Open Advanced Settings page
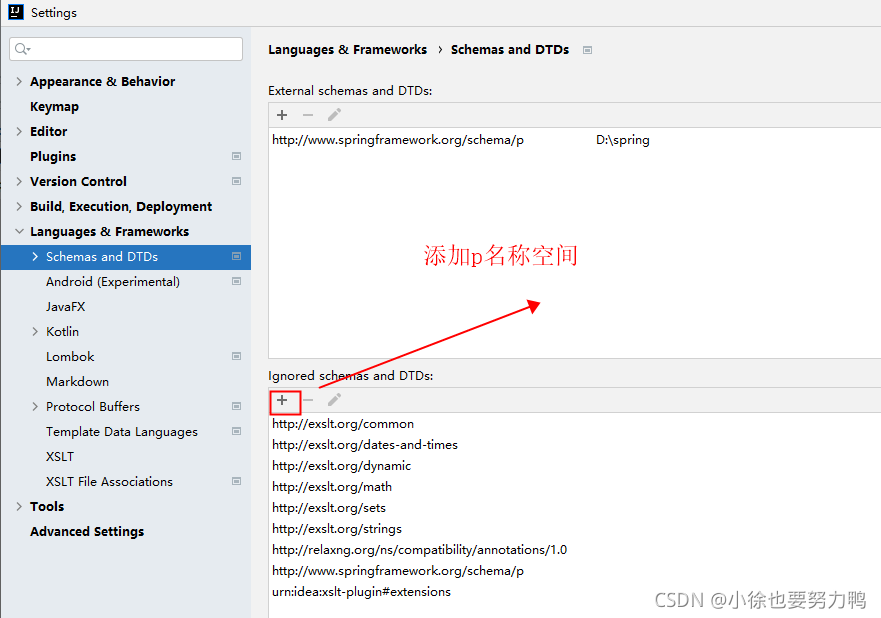Image resolution: width=881 pixels, height=618 pixels. (x=87, y=531)
